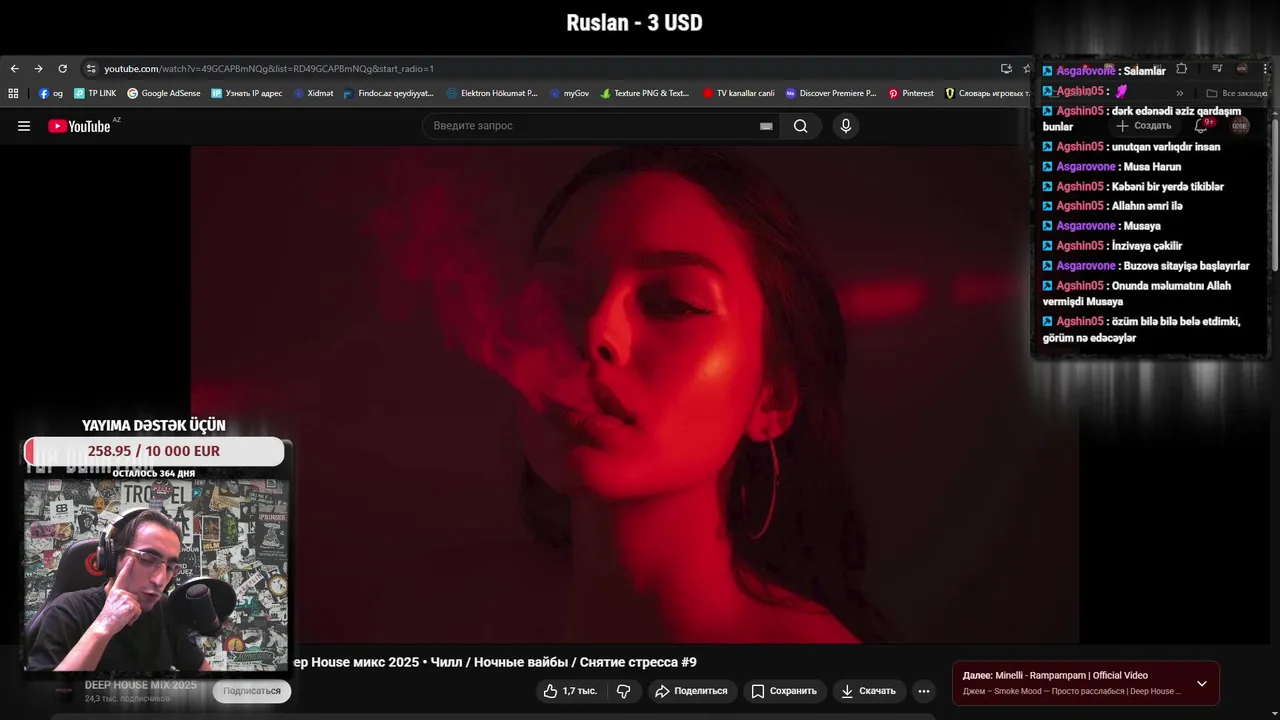This screenshot has width=1280, height=720.
Task: Open the Xidmat bookmark
Action: (313, 93)
